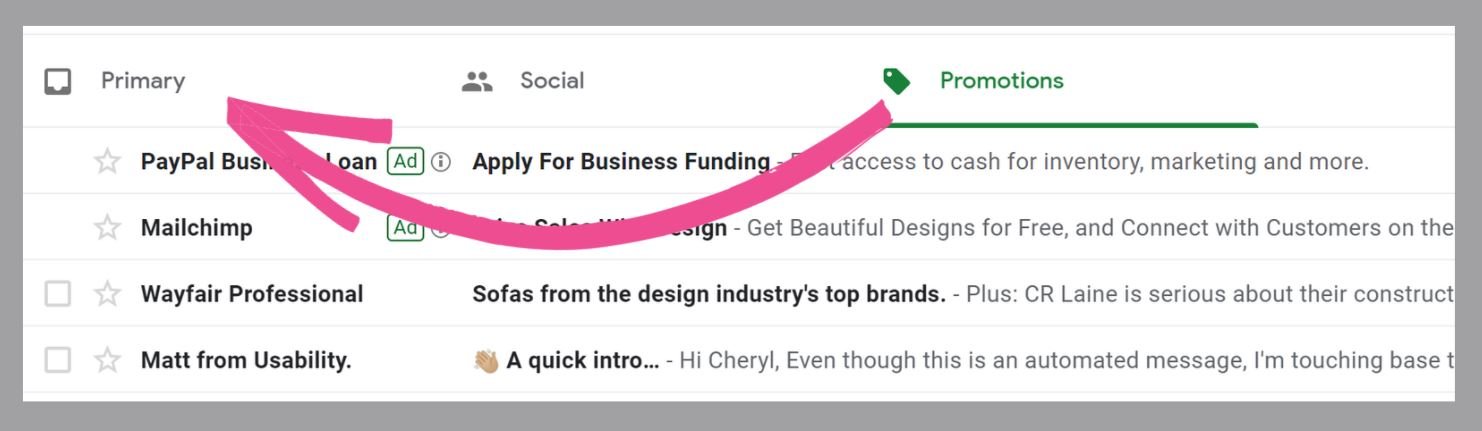The image size is (1482, 431).
Task: Click the Ad badge on PayPal row
Action: click(x=405, y=161)
